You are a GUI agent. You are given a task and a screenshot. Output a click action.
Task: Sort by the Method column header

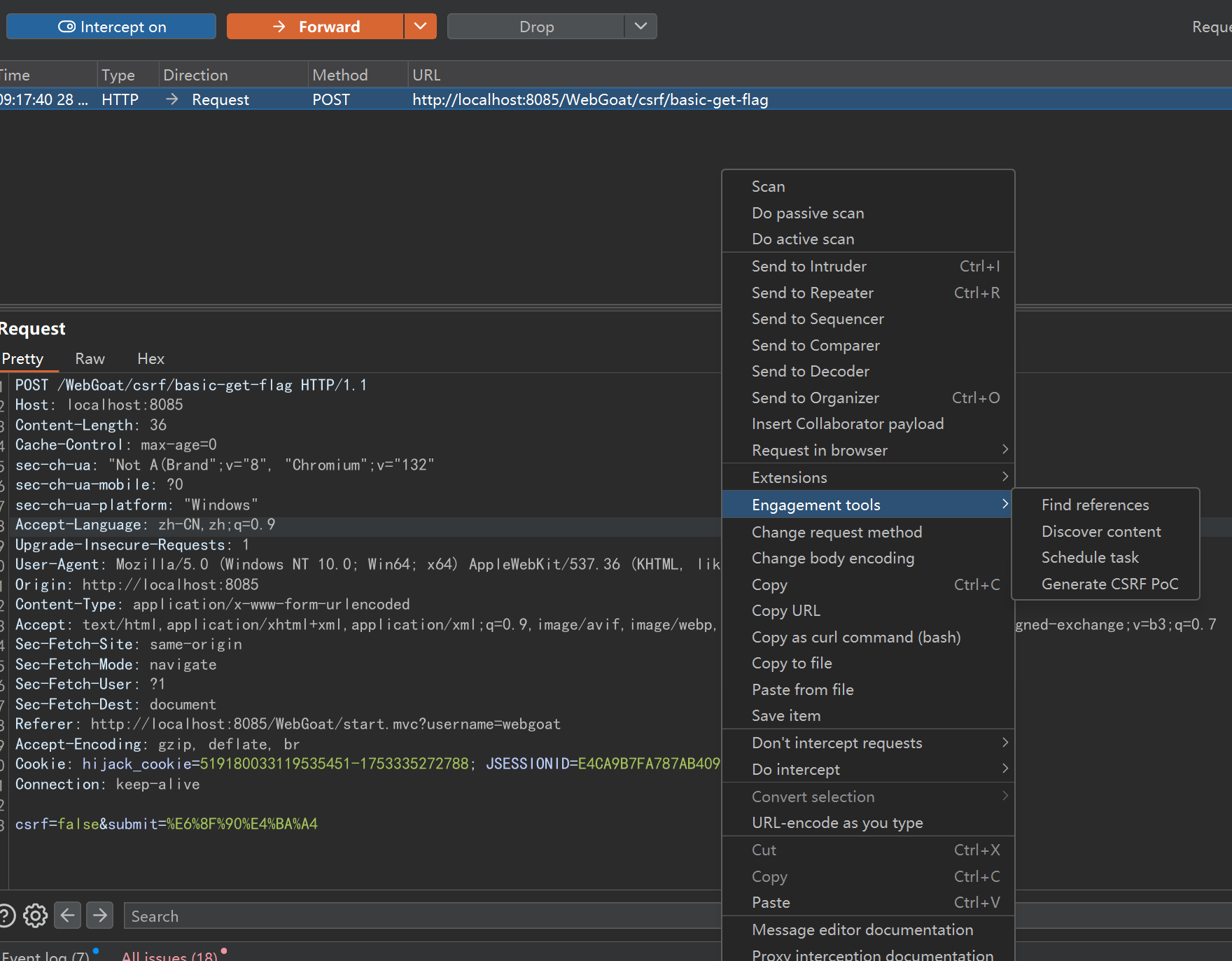(x=358, y=75)
